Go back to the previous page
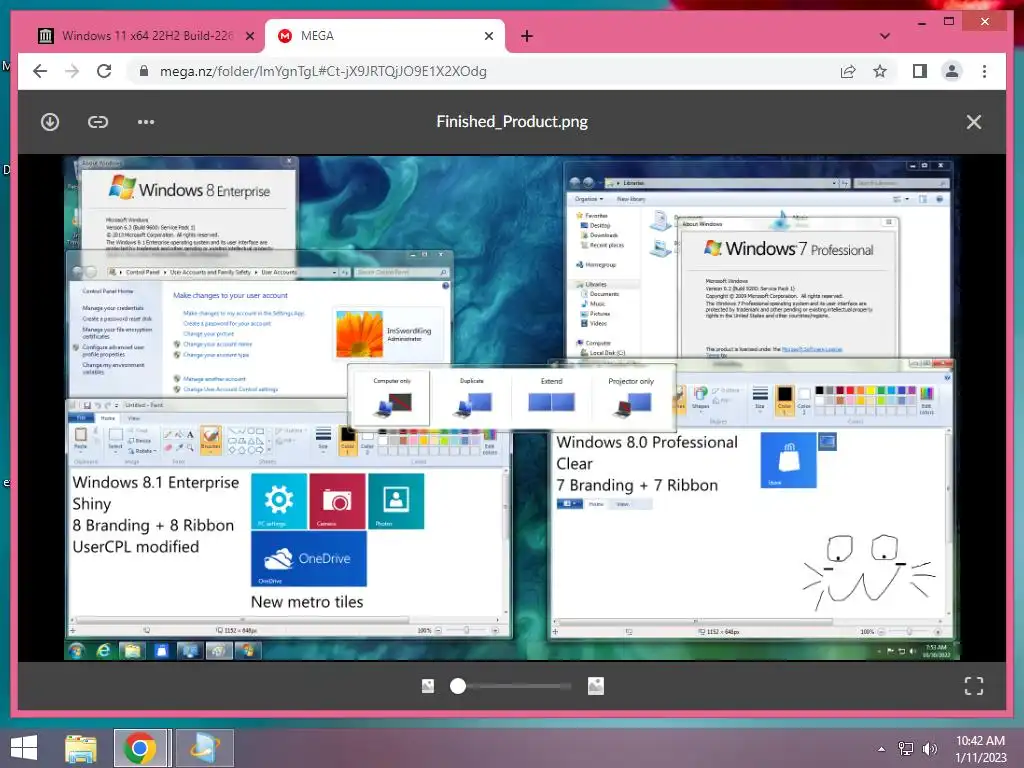Screen dimensions: 1024x768 [40, 71]
